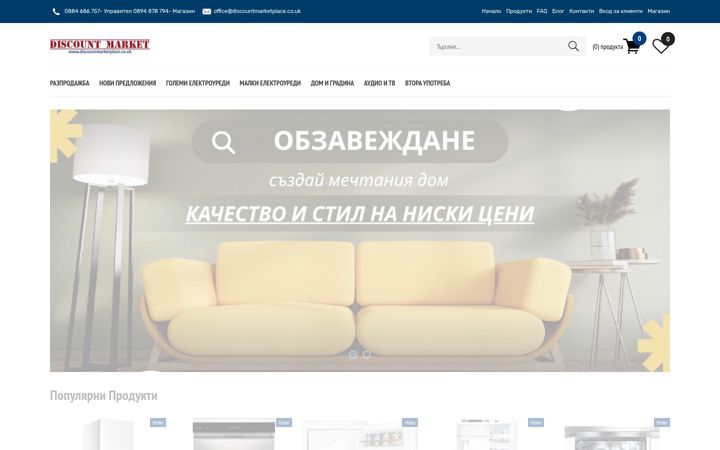Click КАЧЕСТВО И СТИЛ НА НИСКИ ЦЕНИ link
The width and height of the screenshot is (720, 450).
pyautogui.click(x=360, y=214)
